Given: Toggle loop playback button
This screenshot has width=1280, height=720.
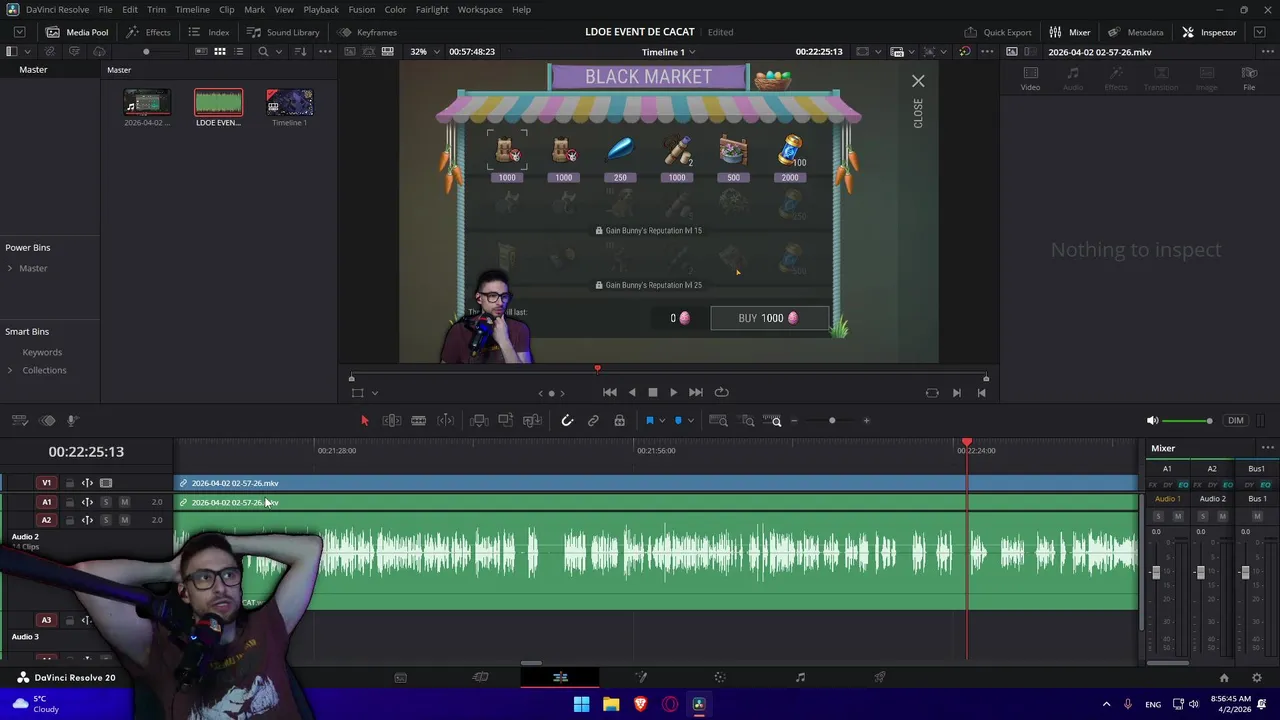Looking at the screenshot, I should point(721,393).
